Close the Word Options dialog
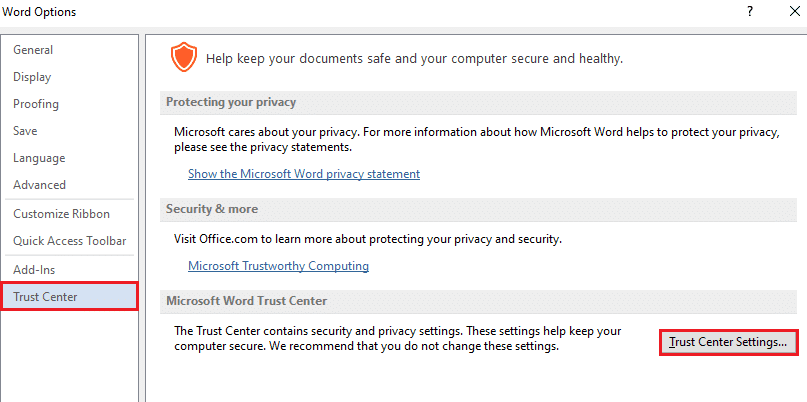 (x=790, y=12)
